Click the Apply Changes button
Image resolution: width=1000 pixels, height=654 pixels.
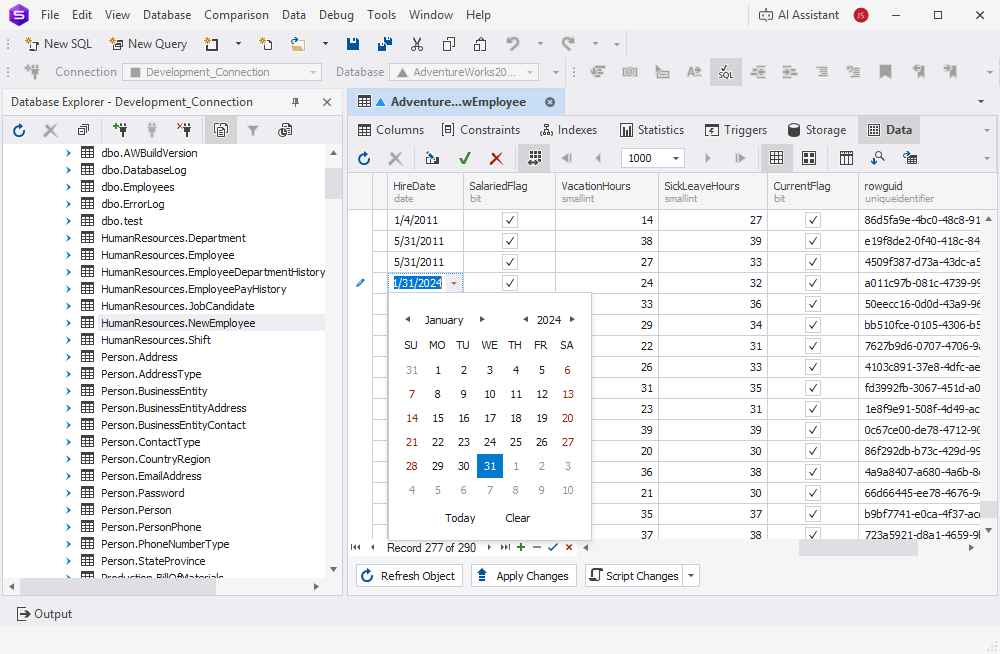coord(524,576)
